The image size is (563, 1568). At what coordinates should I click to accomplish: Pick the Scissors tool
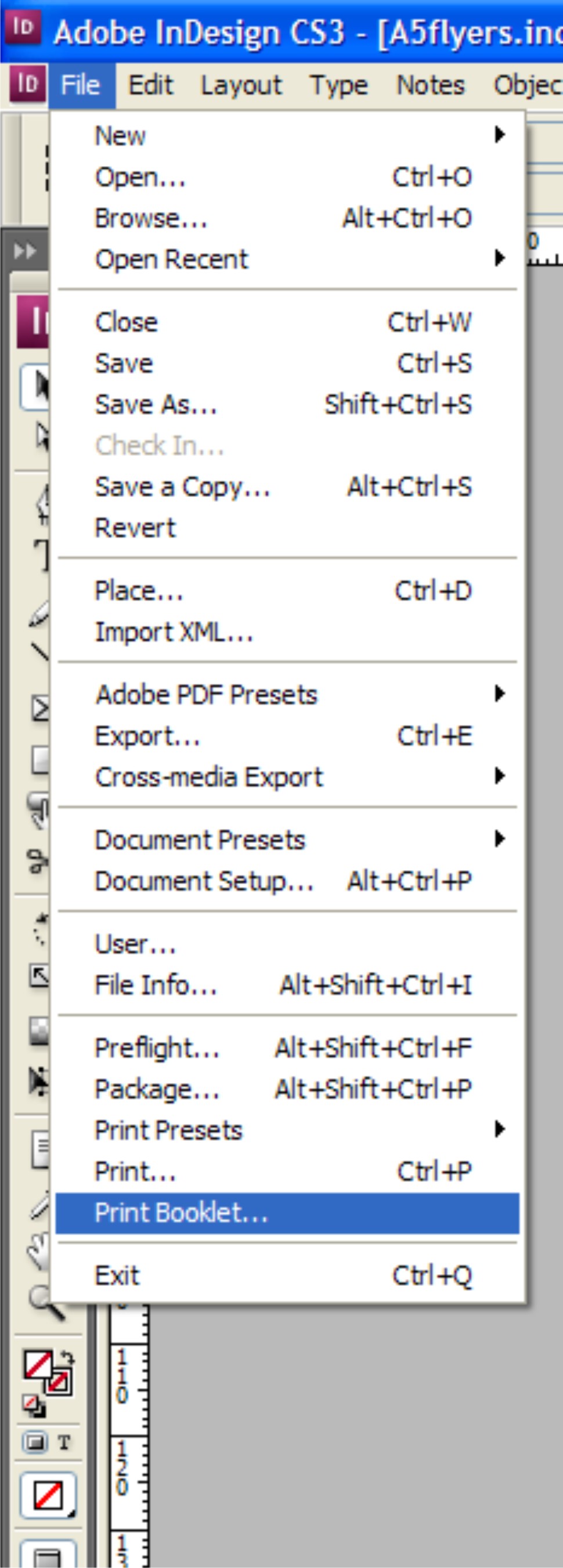point(39,862)
